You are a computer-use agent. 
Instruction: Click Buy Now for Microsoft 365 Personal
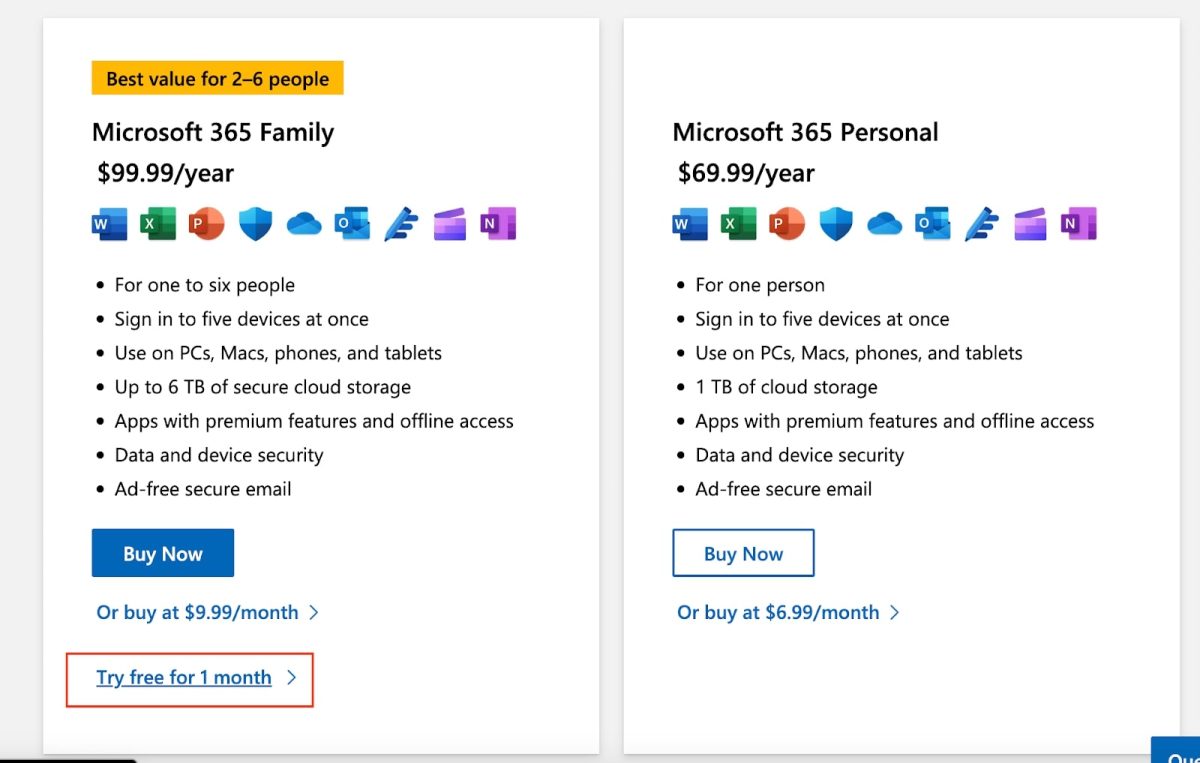743,553
